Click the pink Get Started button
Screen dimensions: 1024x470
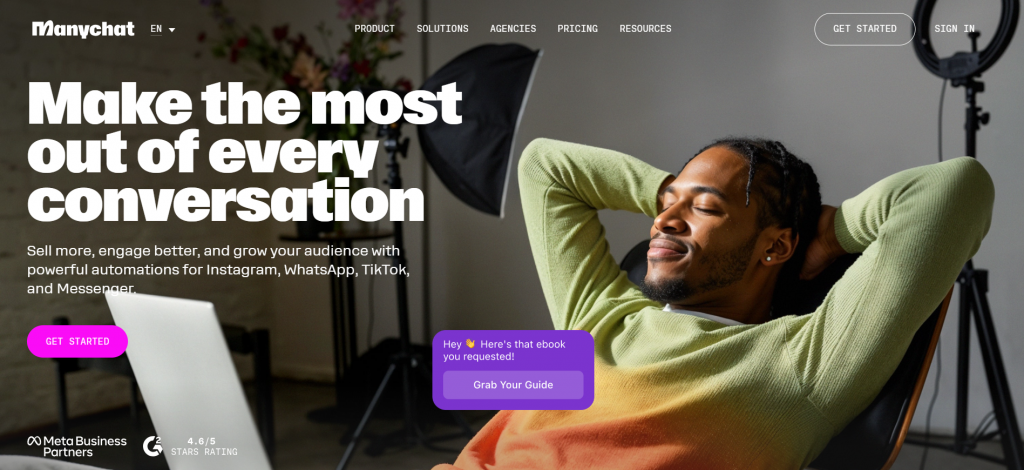click(77, 341)
